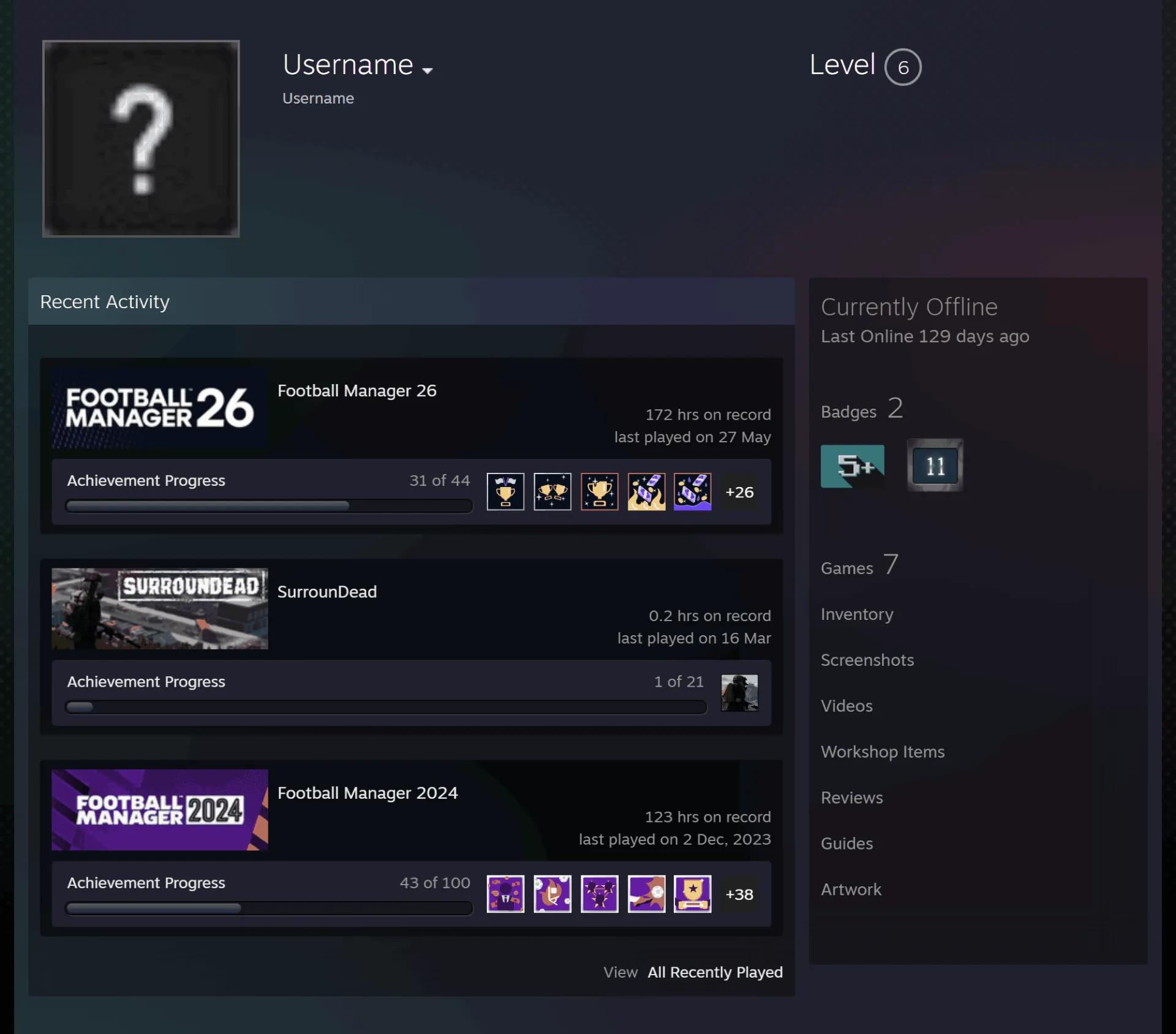Click the Level 6 circle badge
The width and height of the screenshot is (1176, 1034).
903,67
